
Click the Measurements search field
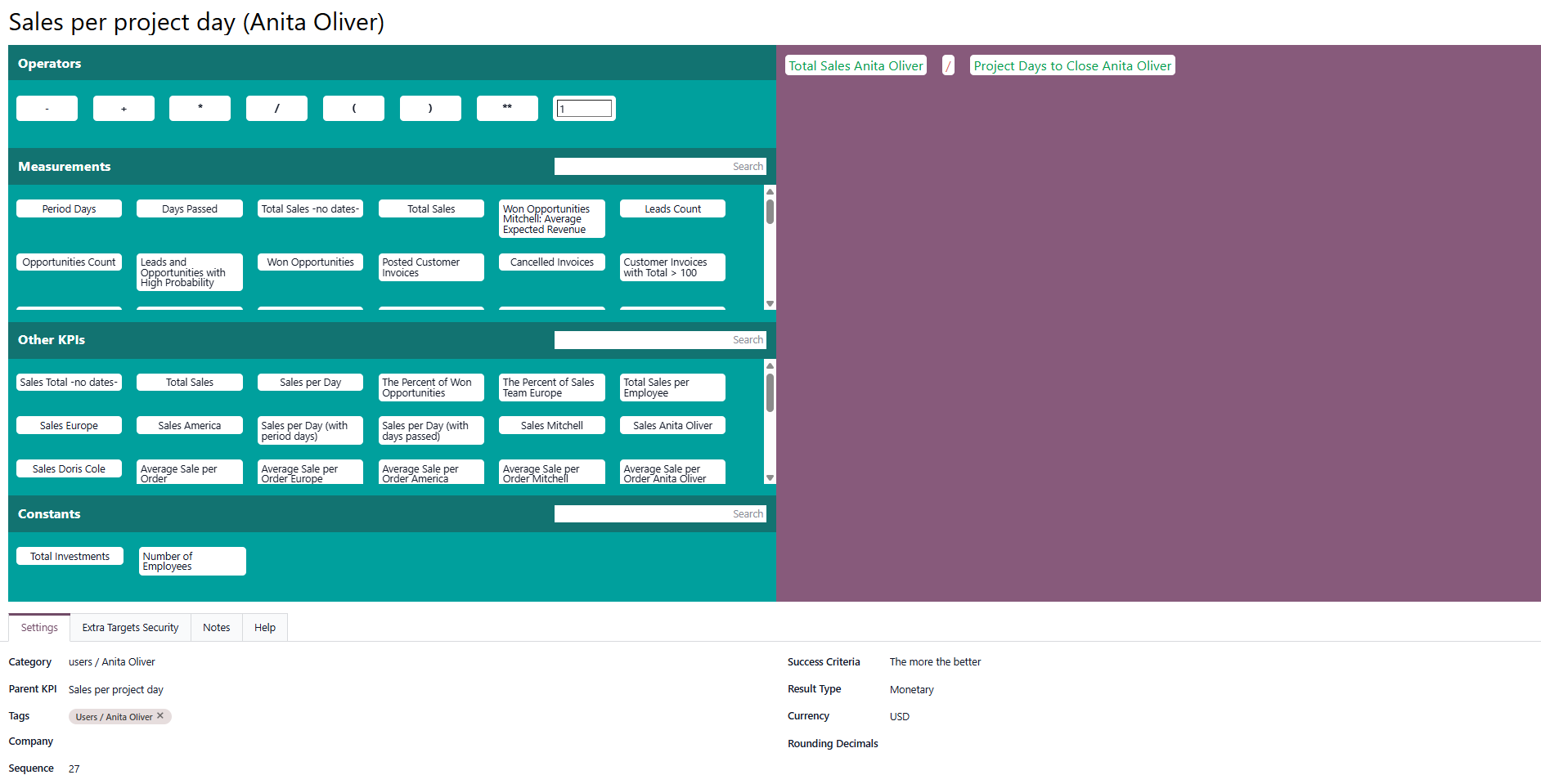click(x=659, y=167)
